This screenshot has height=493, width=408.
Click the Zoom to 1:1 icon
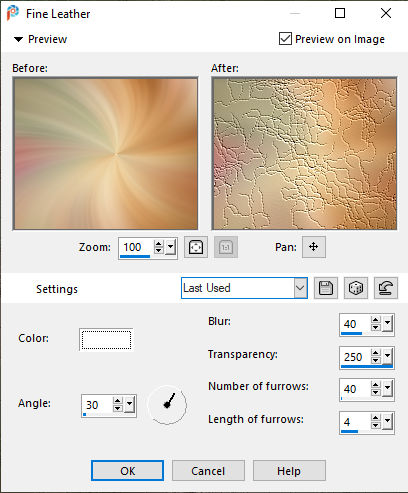click(x=226, y=247)
